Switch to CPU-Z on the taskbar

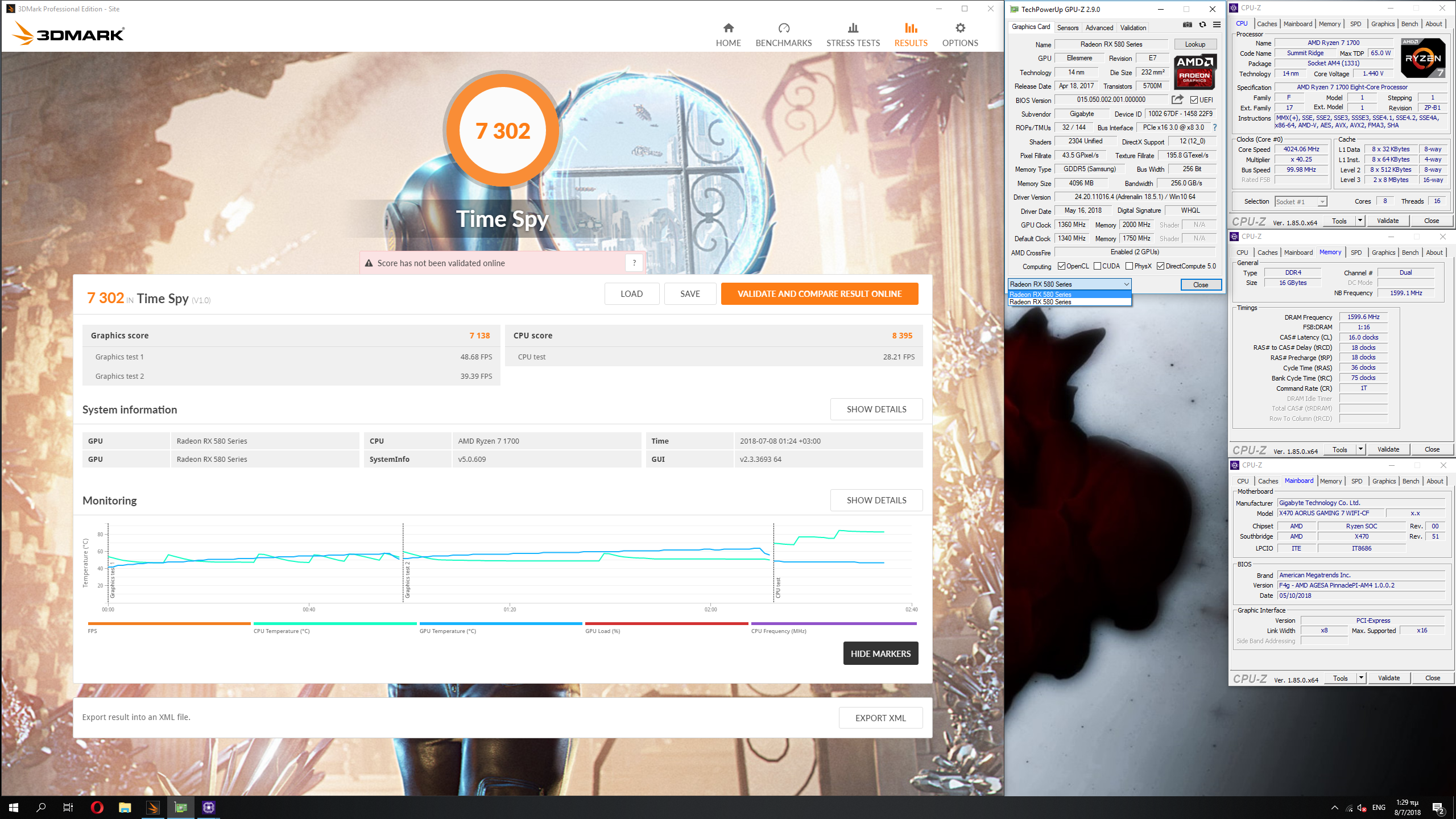[x=208, y=807]
